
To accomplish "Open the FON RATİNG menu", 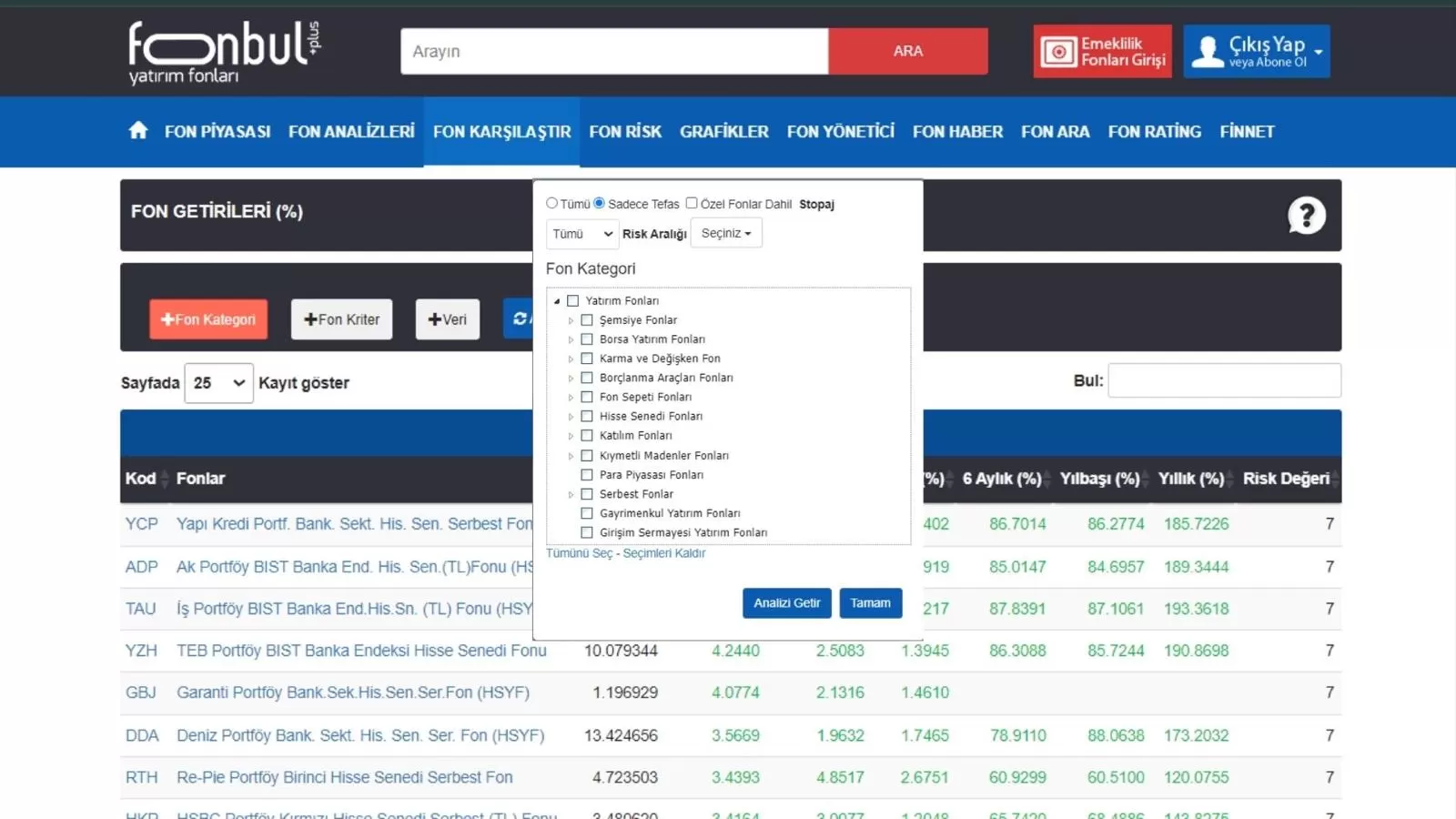I will click(1154, 132).
